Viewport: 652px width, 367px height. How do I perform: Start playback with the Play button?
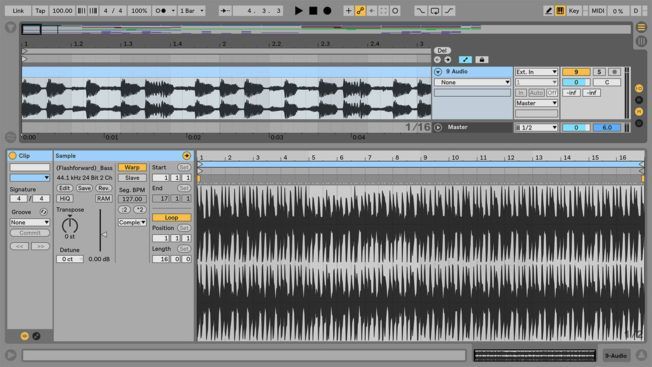[299, 11]
